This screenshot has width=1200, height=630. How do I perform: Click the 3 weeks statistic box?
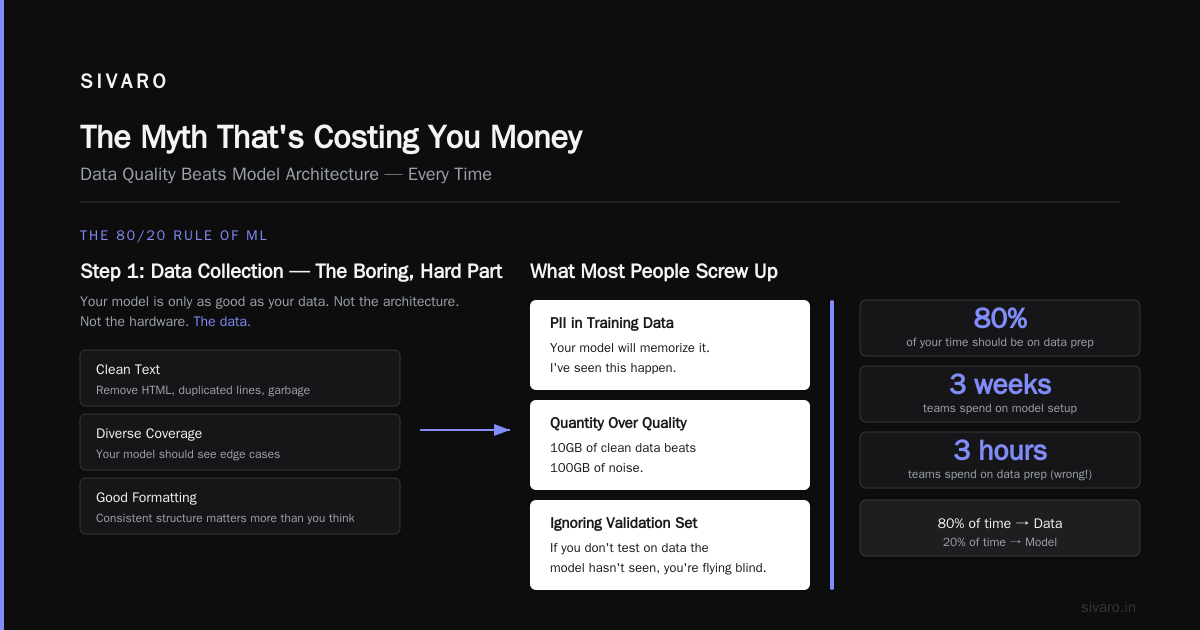pos(1000,394)
